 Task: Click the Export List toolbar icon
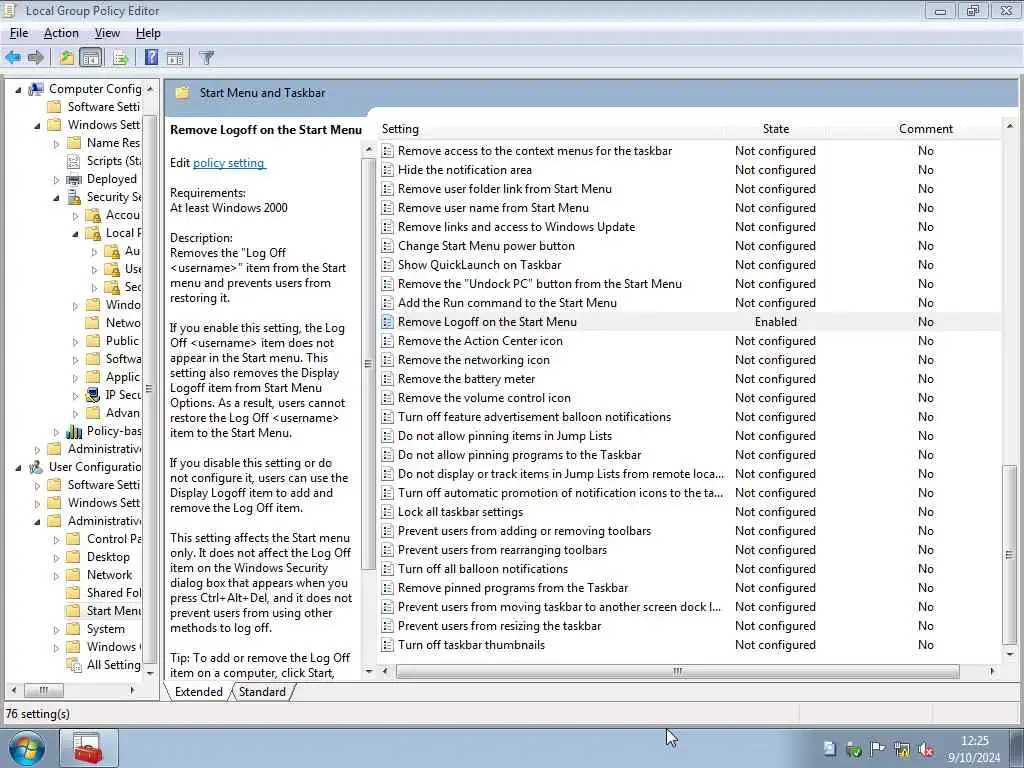pos(120,57)
